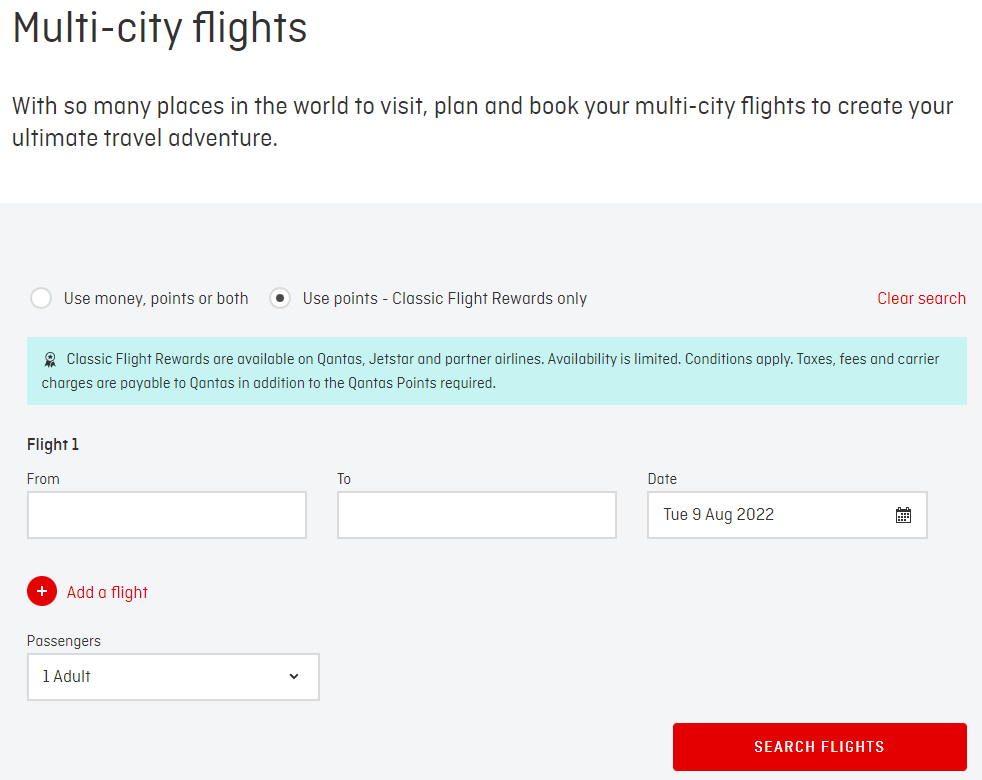The width and height of the screenshot is (982, 780).
Task: Click the 'Multi-city flights' page heading
Action: point(160,27)
